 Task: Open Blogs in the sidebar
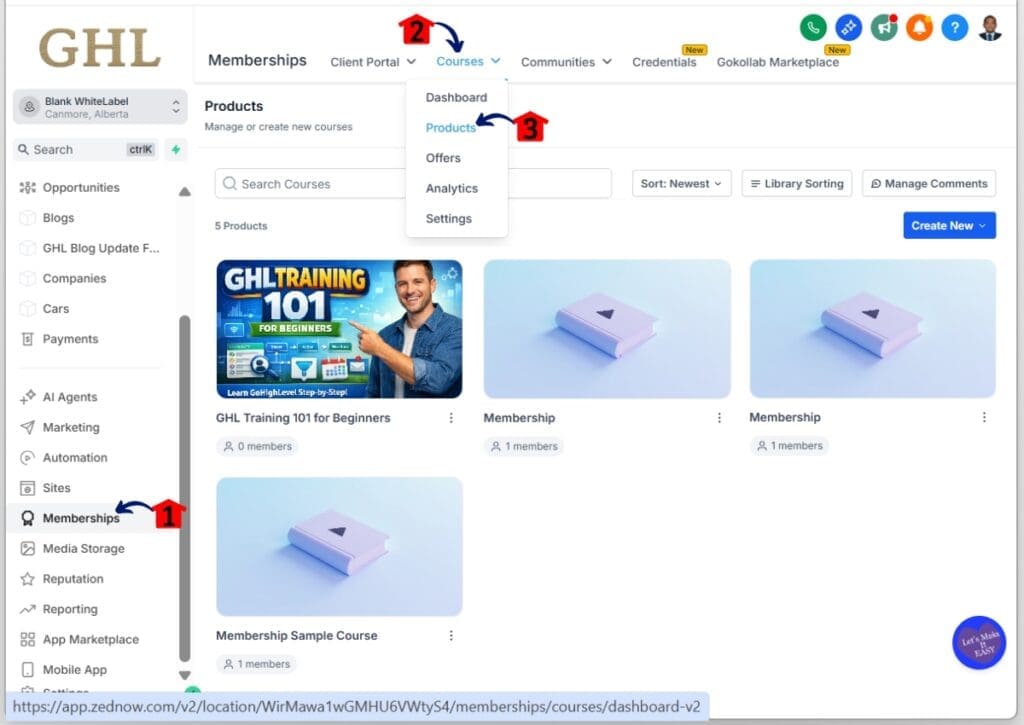pos(58,218)
